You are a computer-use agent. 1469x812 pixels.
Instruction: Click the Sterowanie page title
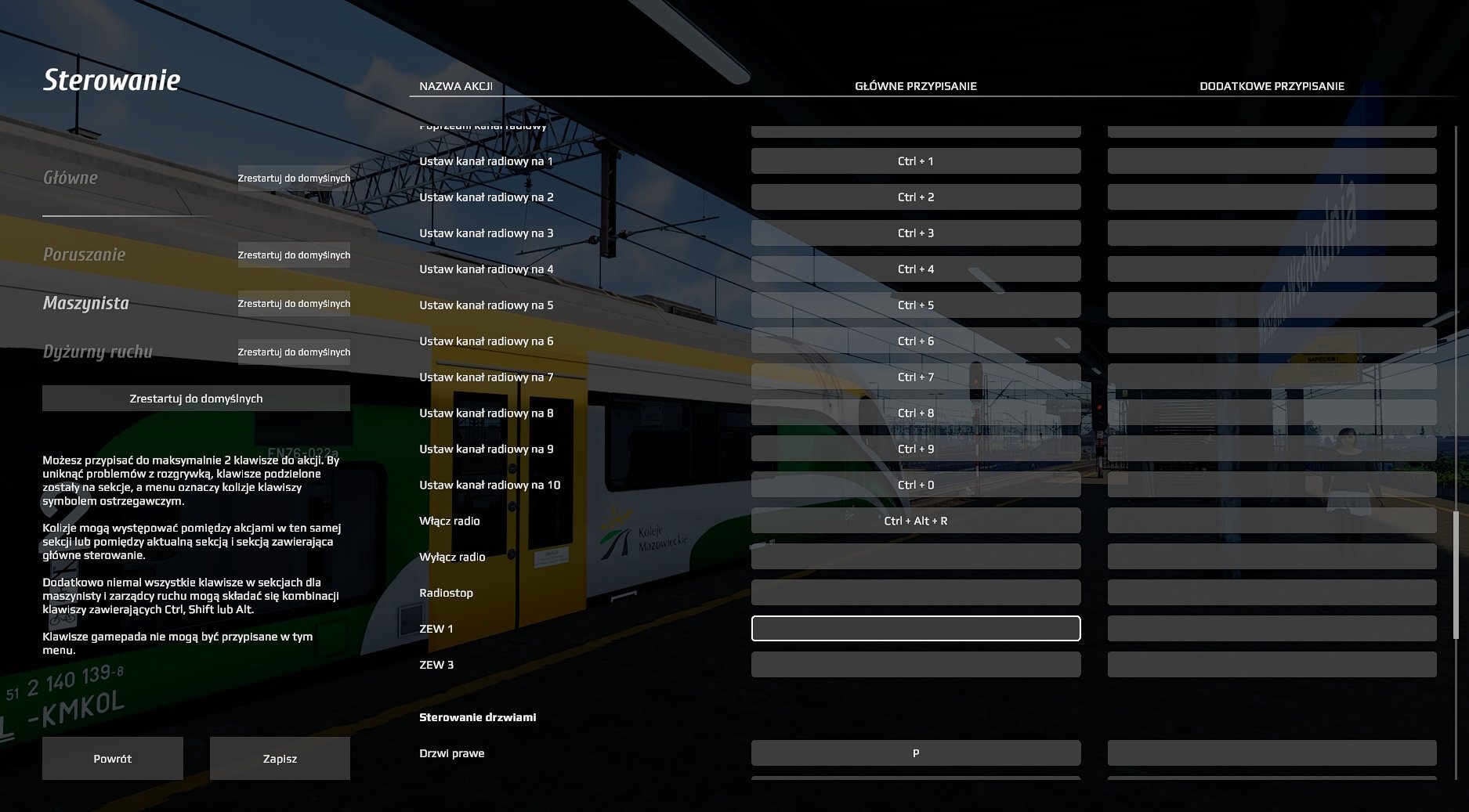[112, 80]
